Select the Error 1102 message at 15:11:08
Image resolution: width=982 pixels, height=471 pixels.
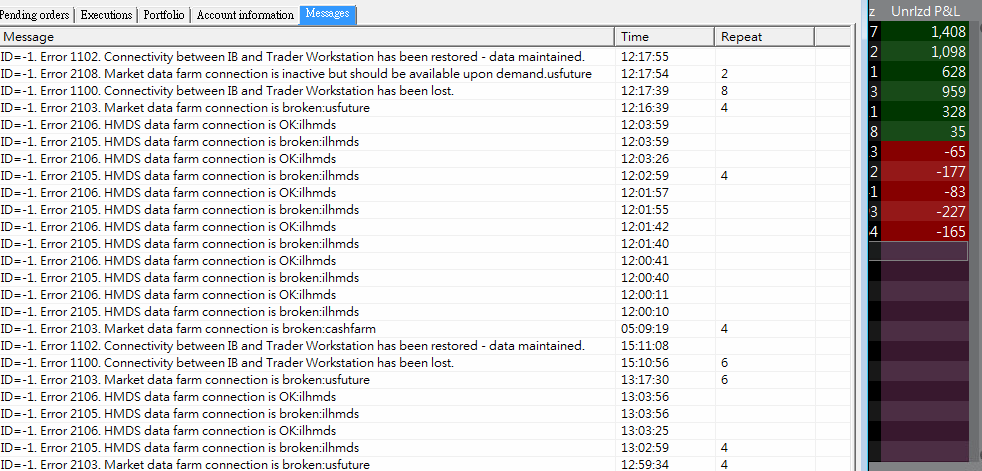pos(292,346)
